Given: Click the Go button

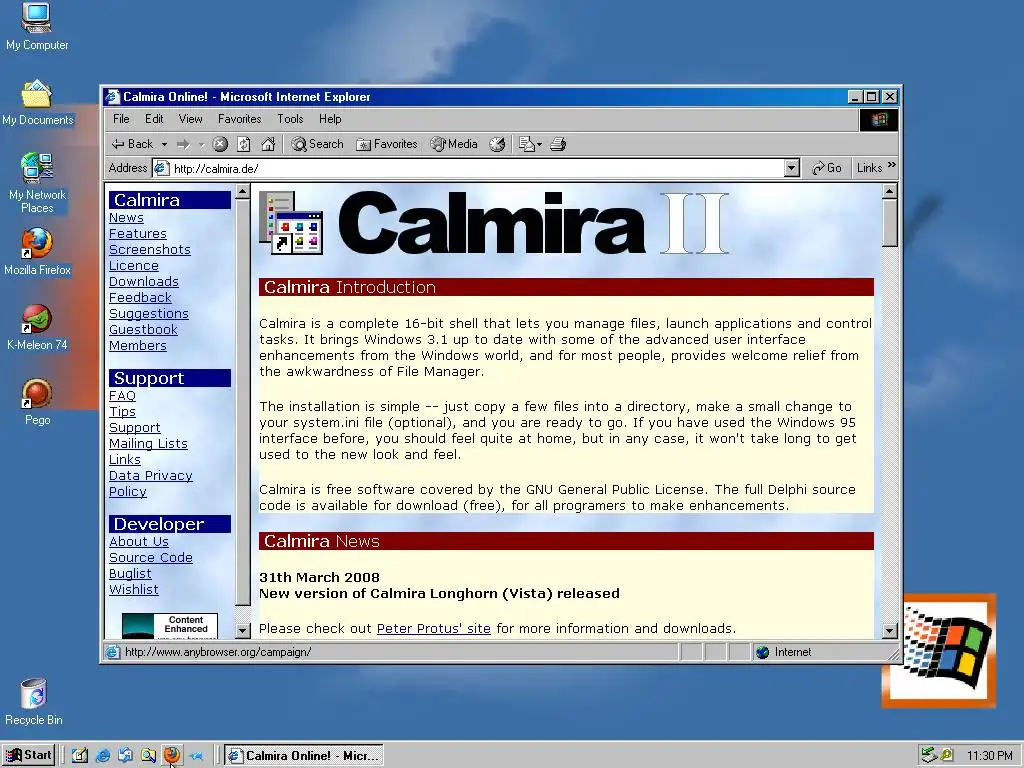Looking at the screenshot, I should coord(827,168).
